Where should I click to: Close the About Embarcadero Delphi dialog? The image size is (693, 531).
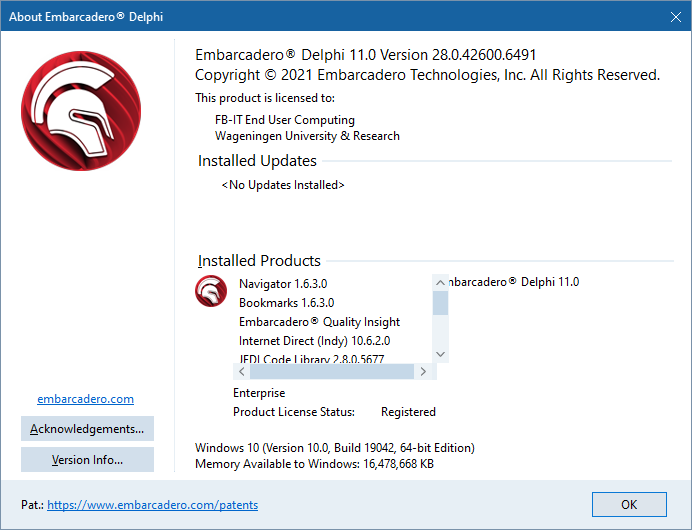coord(675,17)
